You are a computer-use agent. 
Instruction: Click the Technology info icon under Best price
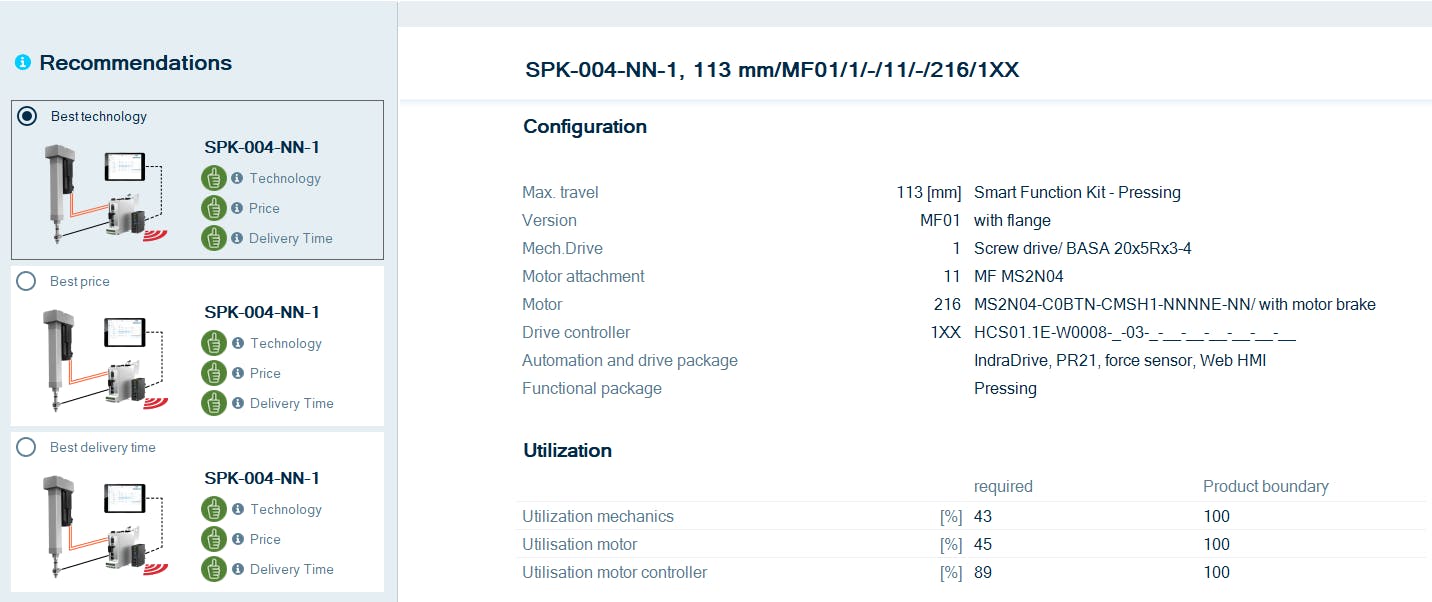click(238, 343)
